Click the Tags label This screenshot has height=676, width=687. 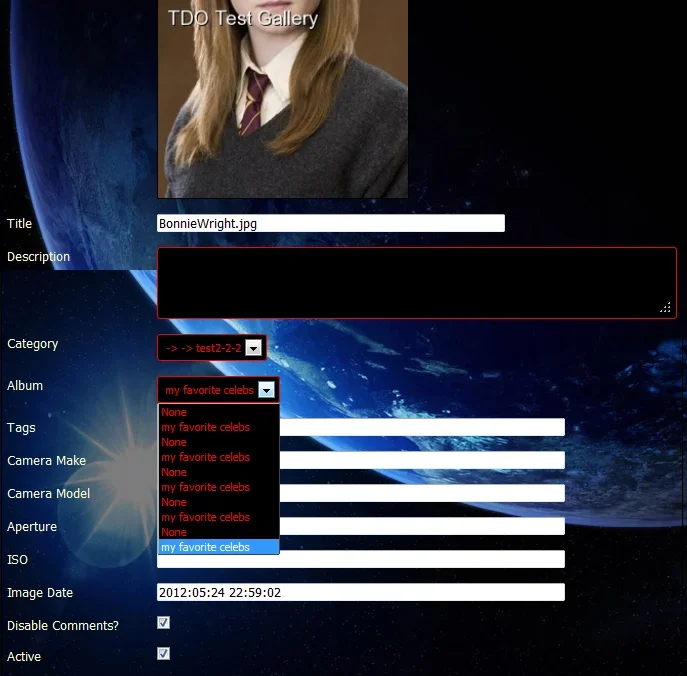[21, 428]
